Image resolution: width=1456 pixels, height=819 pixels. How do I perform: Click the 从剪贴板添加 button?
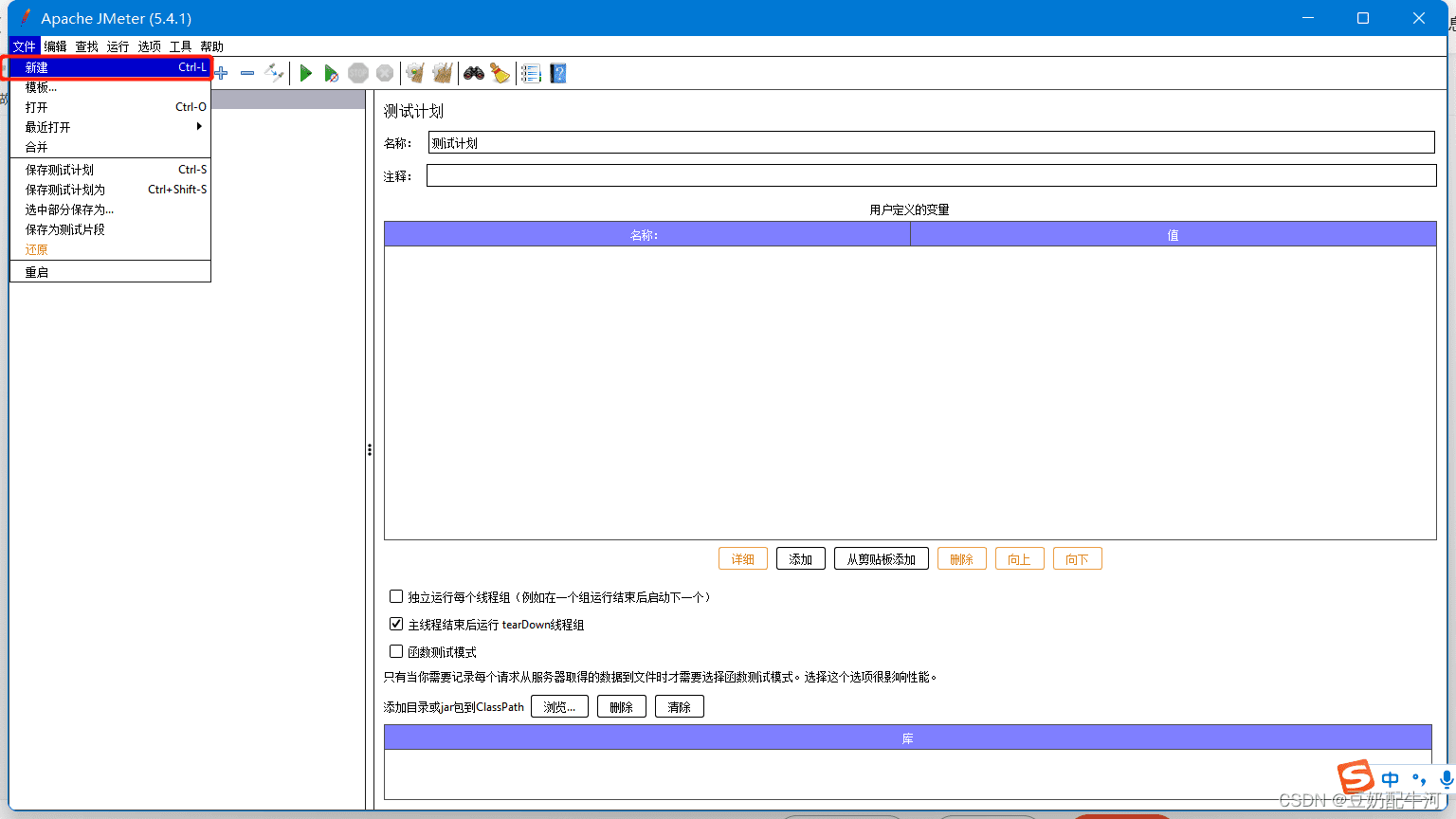coord(882,559)
